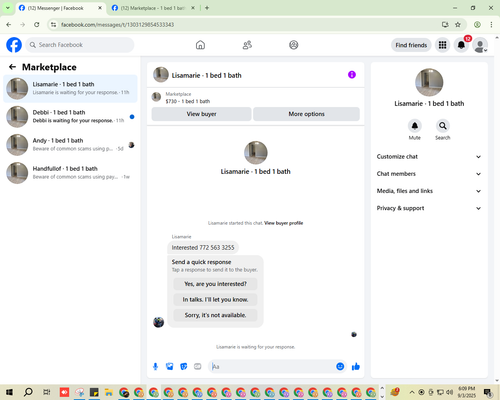The image size is (500, 400).
Task: Send a voice clip with microphone icon
Action: tap(155, 367)
